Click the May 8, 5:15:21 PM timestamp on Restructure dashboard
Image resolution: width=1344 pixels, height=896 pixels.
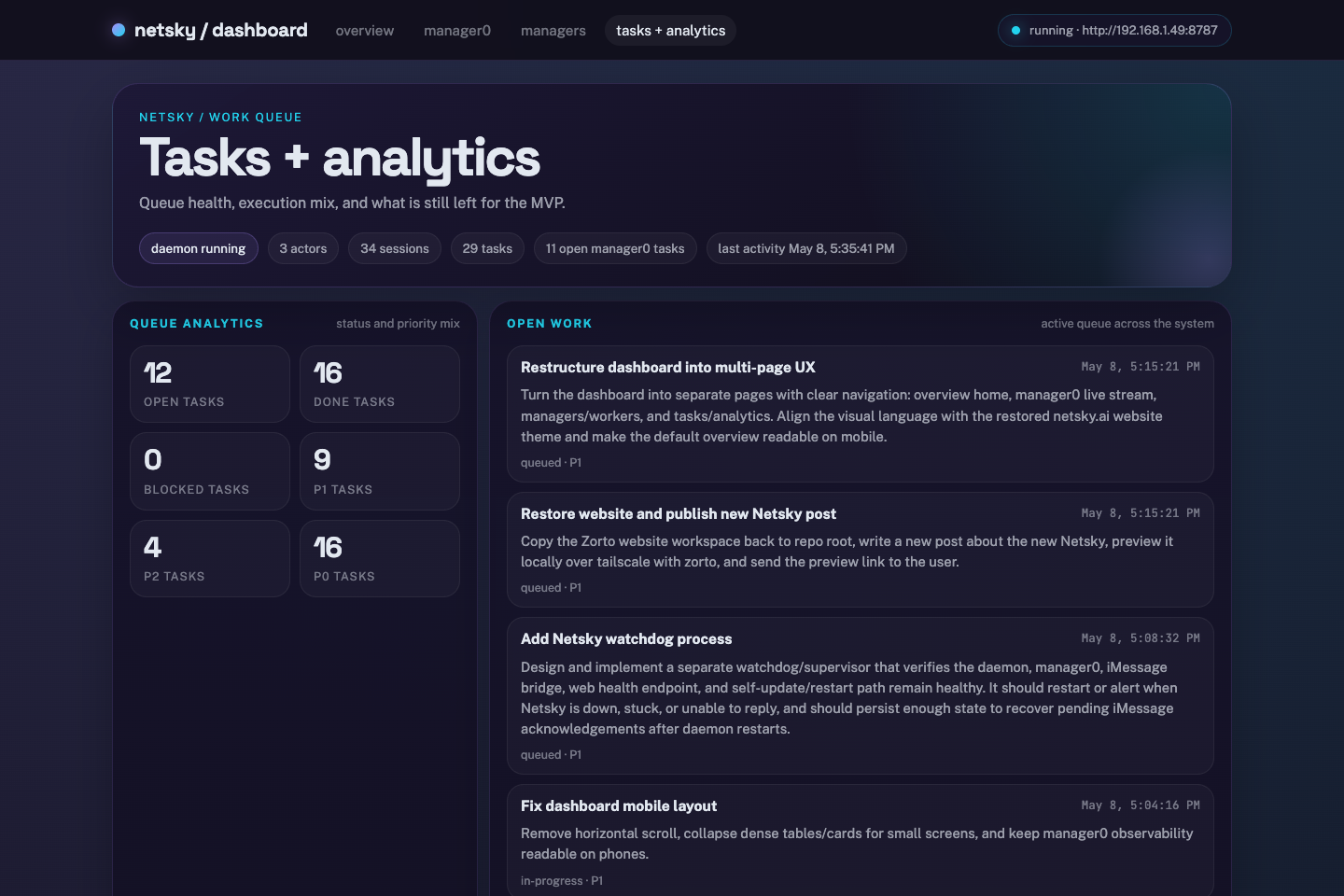1141,367
